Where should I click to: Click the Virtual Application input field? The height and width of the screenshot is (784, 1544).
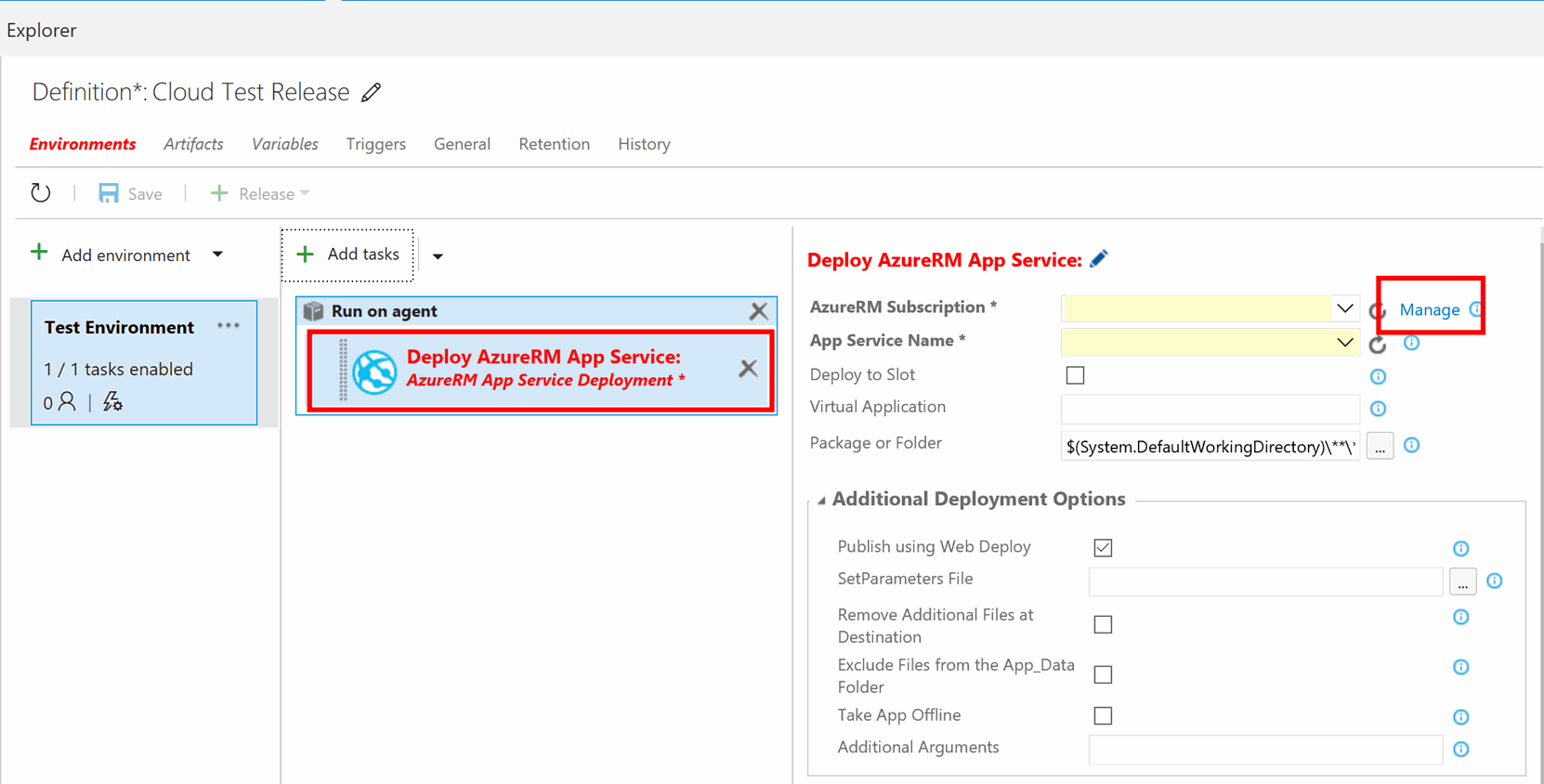tap(1210, 409)
